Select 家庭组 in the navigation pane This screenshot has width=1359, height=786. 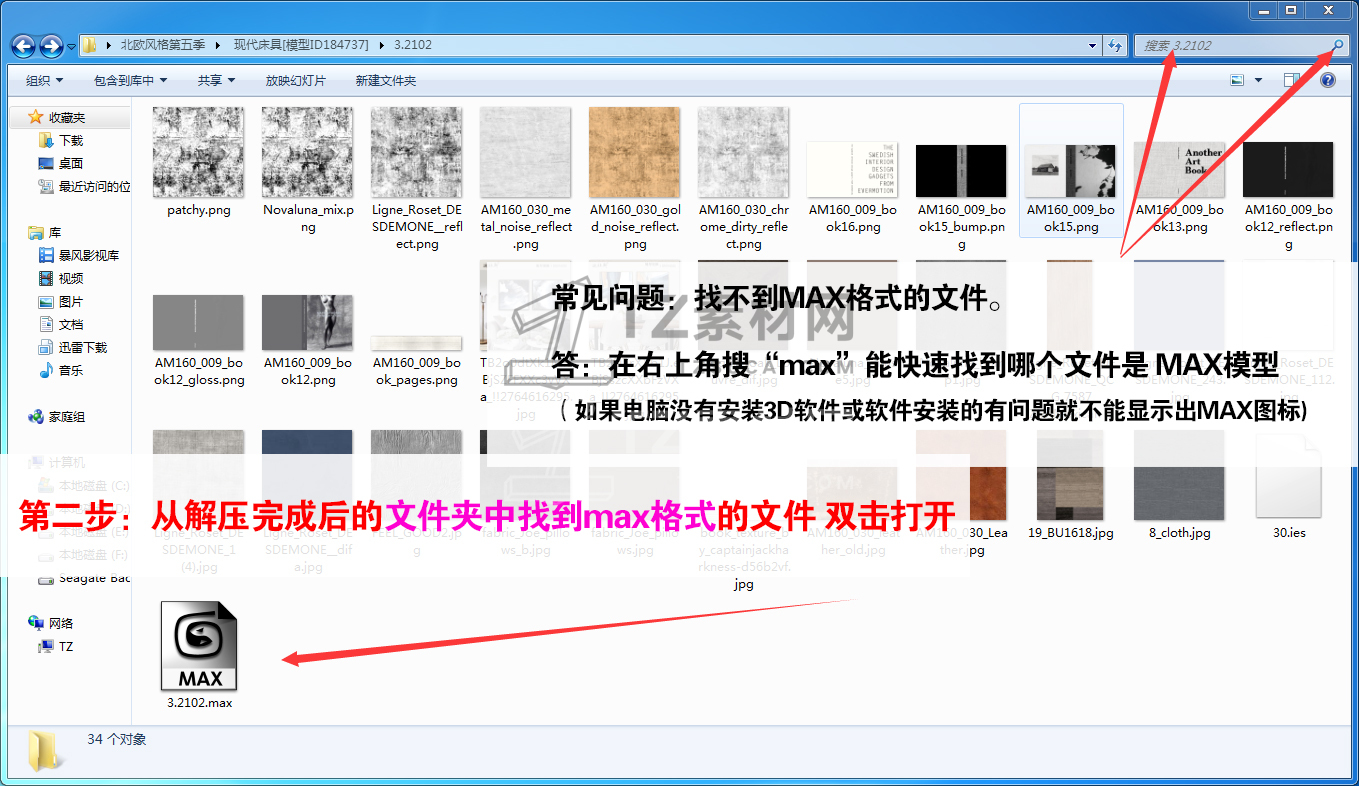pyautogui.click(x=66, y=417)
